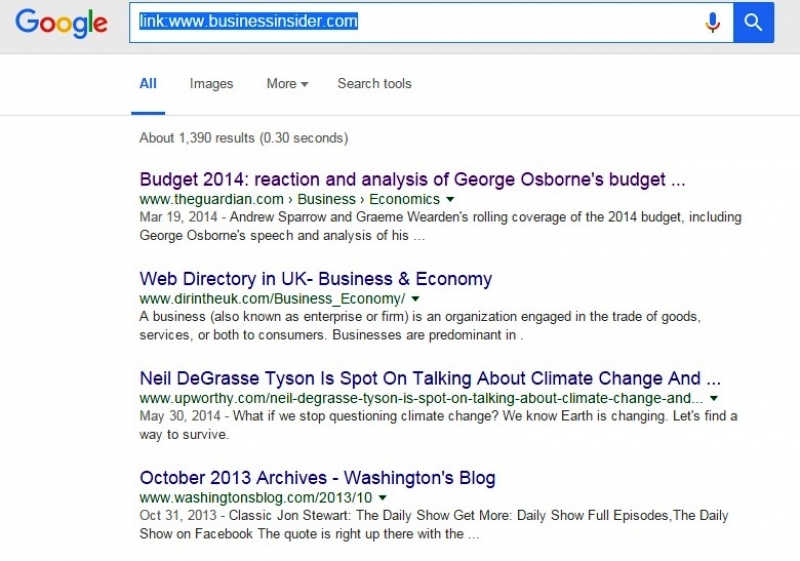Image resolution: width=800 pixels, height=561 pixels.
Task: Start voice search with the microphone icon
Action: (x=713, y=22)
